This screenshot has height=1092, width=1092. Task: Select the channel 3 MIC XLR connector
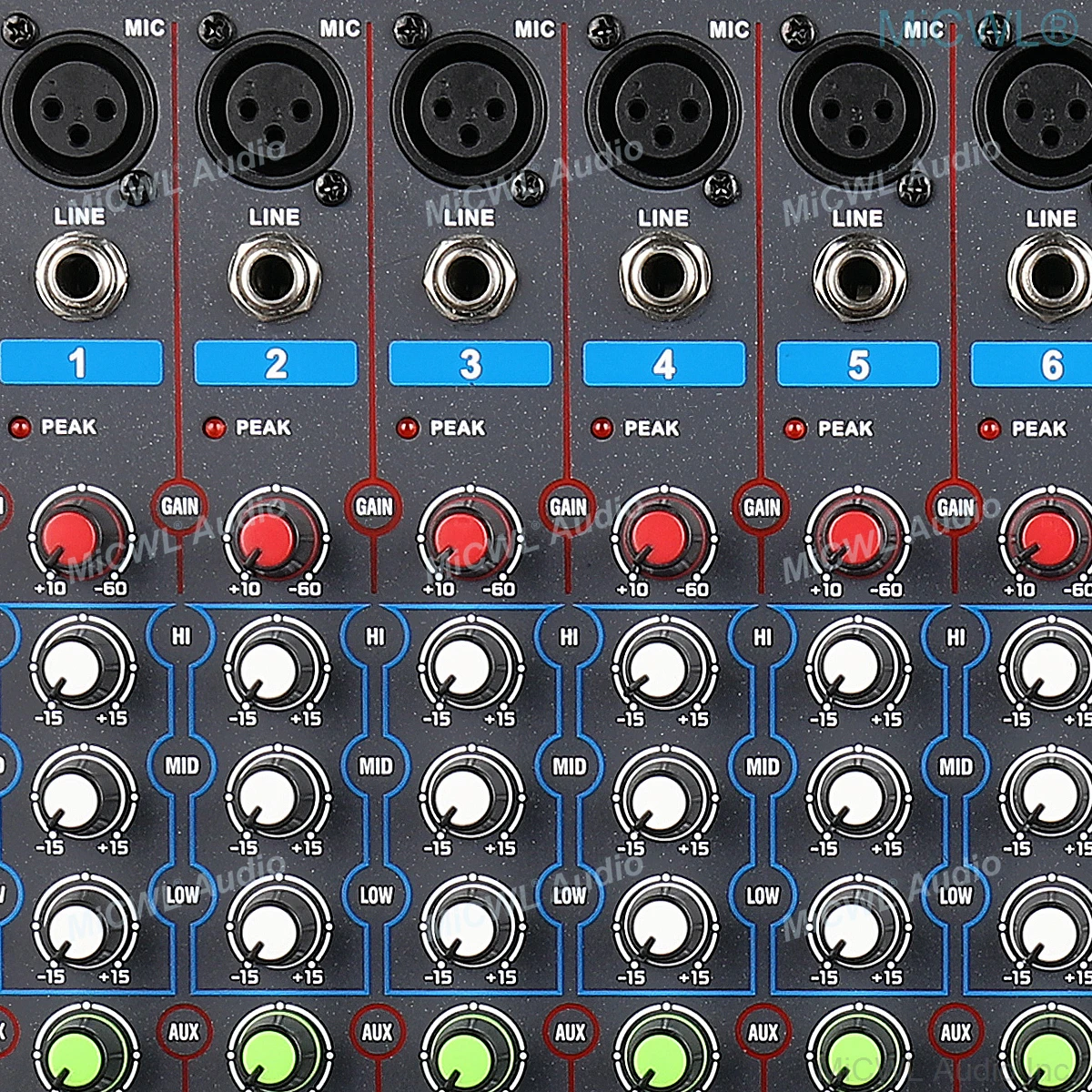click(464, 109)
